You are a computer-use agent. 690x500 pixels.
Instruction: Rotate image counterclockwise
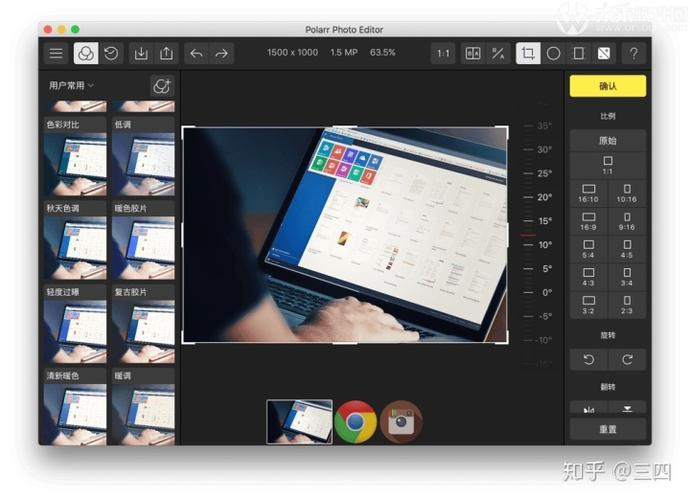(x=589, y=360)
